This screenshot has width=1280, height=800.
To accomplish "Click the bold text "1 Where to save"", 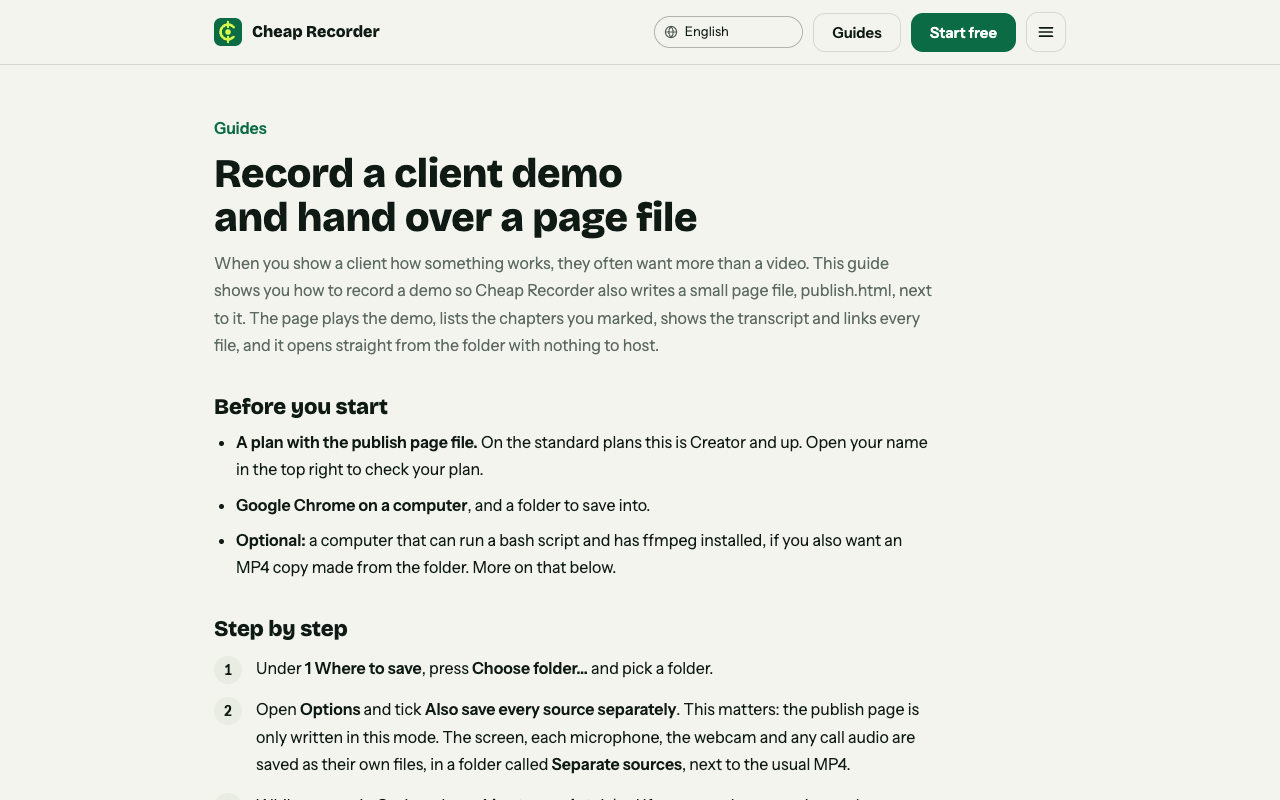I will 363,668.
